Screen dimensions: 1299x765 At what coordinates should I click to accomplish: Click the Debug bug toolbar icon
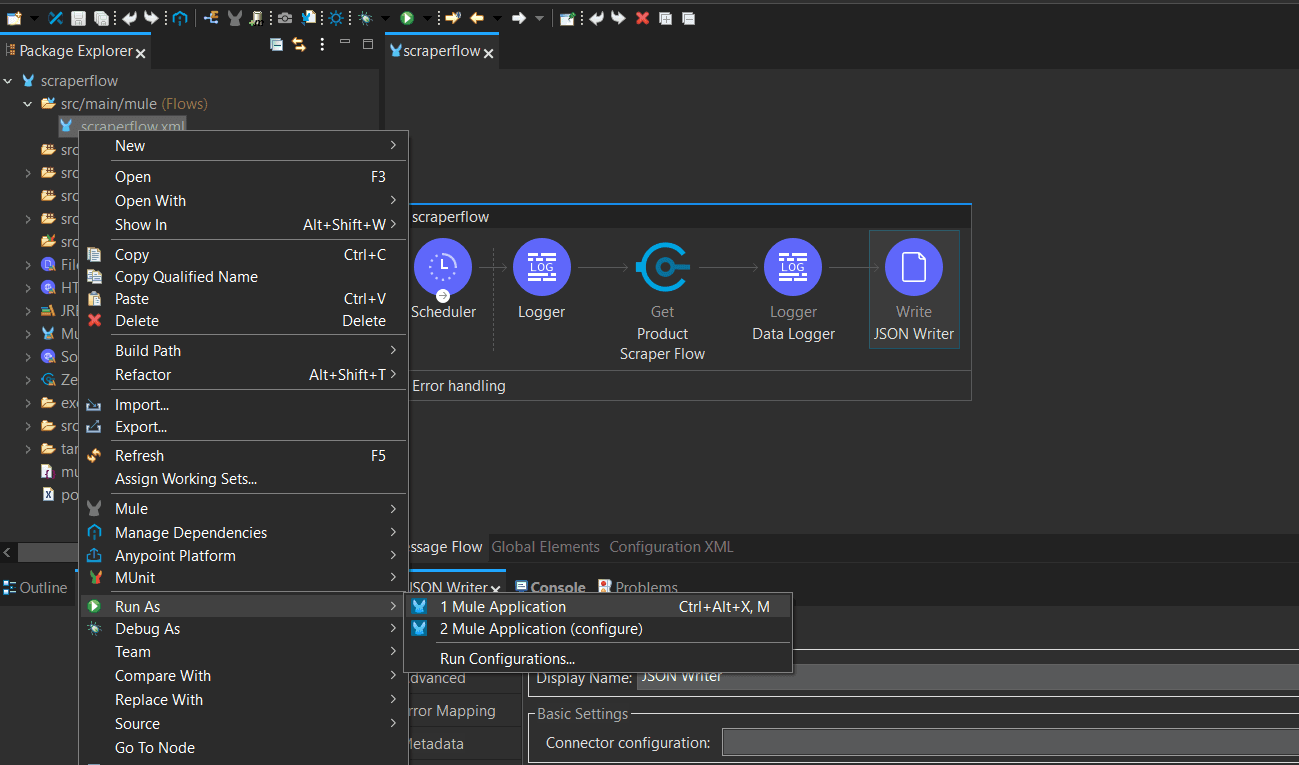pyautogui.click(x=366, y=18)
